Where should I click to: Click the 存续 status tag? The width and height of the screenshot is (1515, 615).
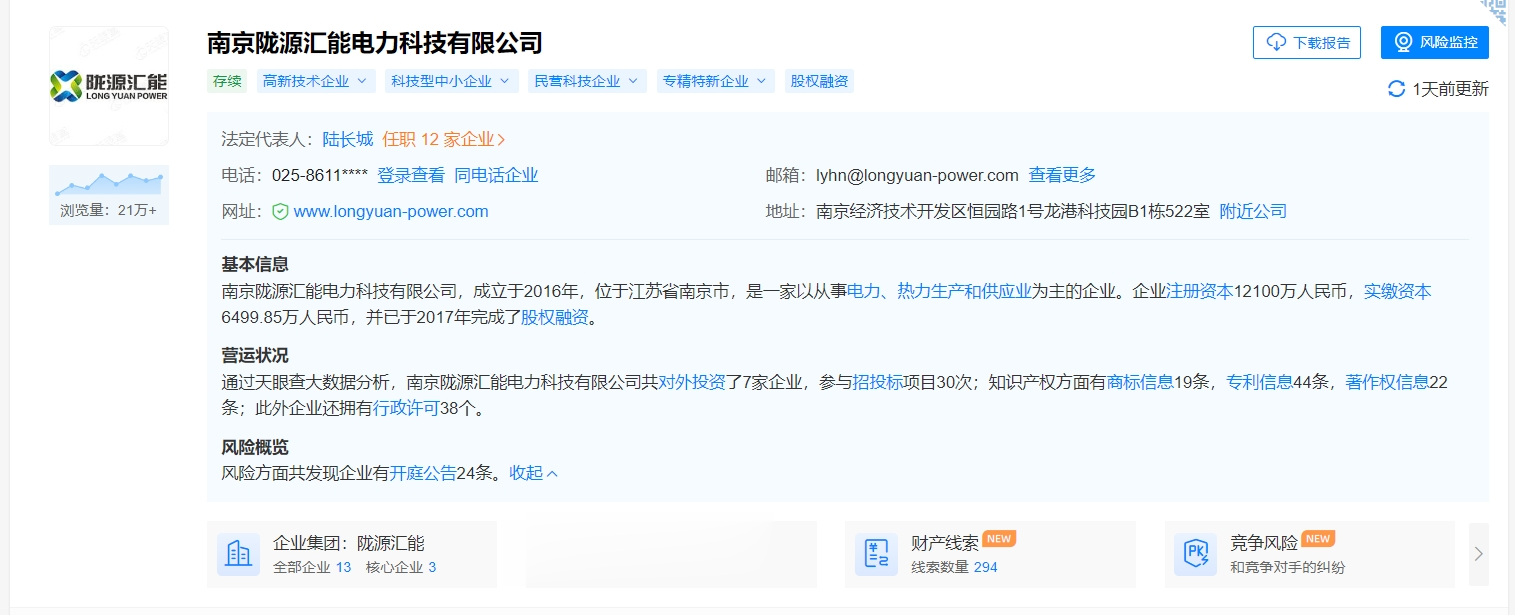(x=227, y=82)
